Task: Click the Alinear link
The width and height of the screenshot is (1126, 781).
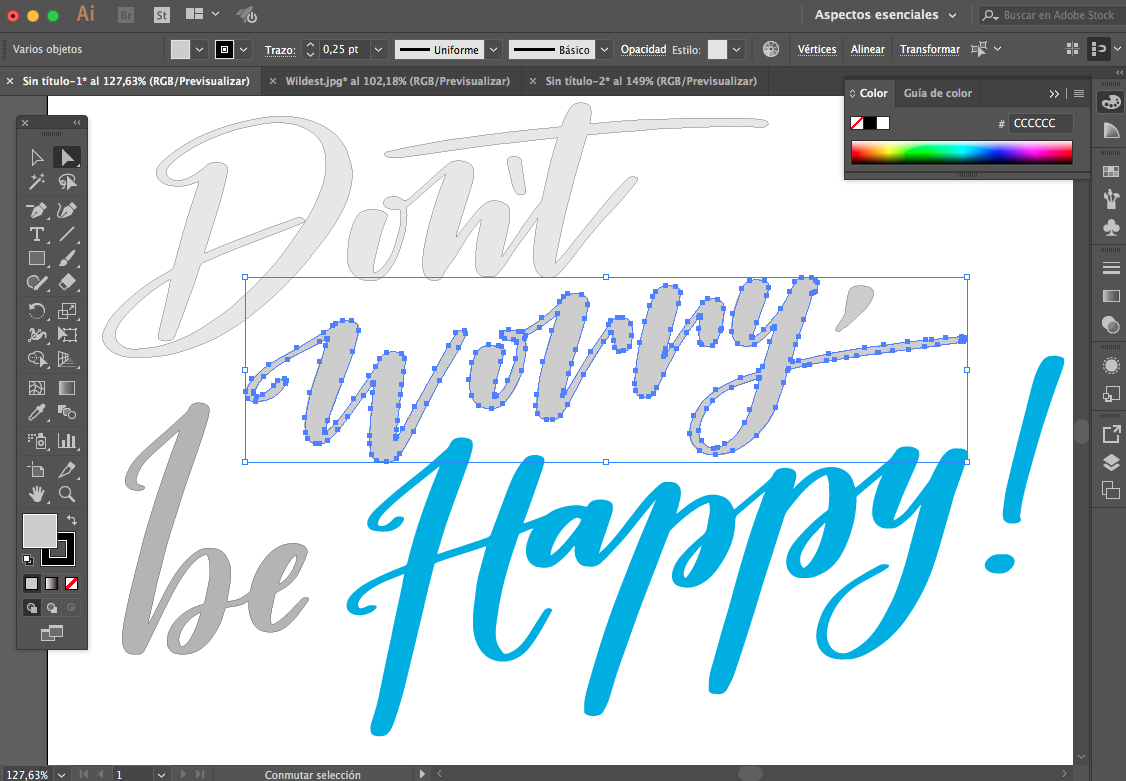Action: 867,49
